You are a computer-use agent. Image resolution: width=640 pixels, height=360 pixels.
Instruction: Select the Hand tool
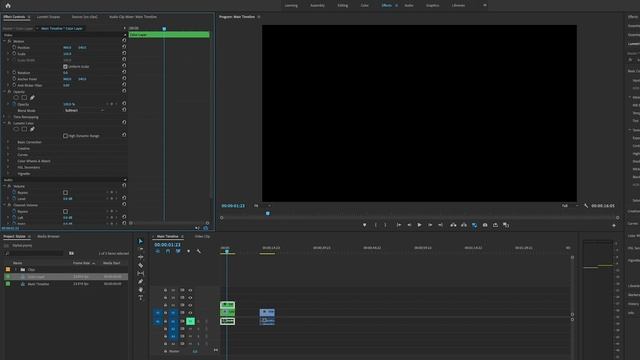141,290
